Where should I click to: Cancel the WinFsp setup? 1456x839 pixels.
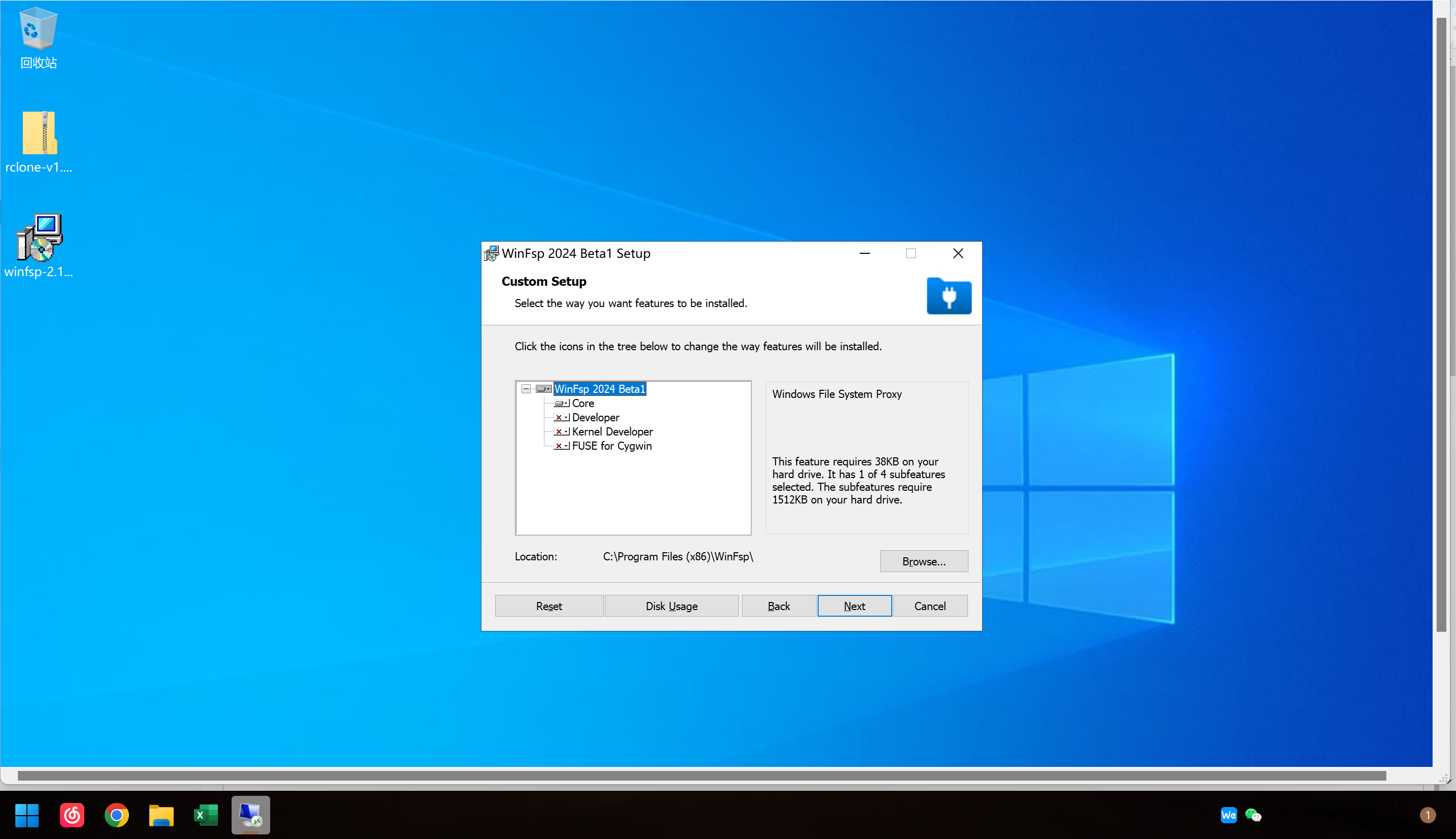[930, 606]
